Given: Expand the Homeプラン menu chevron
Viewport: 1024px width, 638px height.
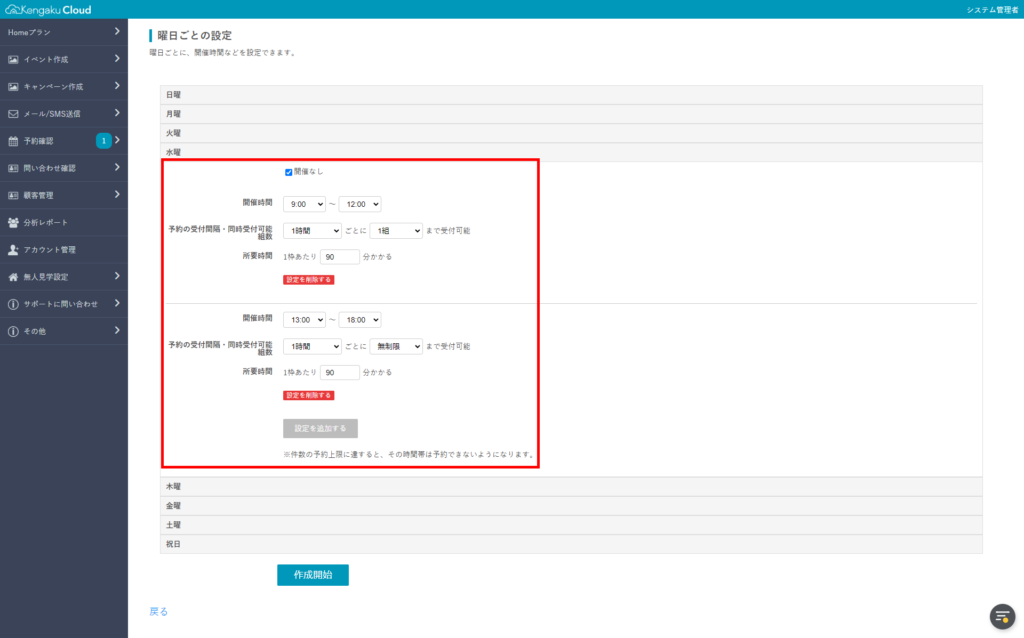Looking at the screenshot, I should 117,31.
